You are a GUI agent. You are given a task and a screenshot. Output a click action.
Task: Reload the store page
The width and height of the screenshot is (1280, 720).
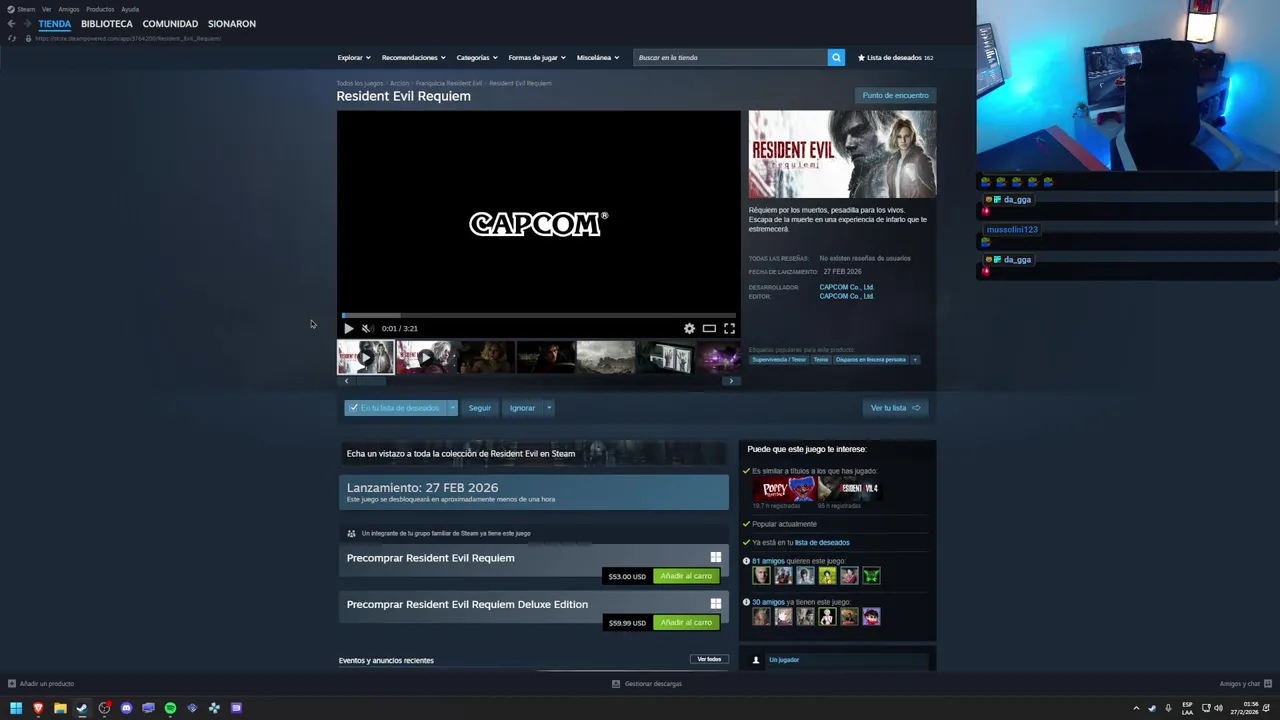click(12, 38)
